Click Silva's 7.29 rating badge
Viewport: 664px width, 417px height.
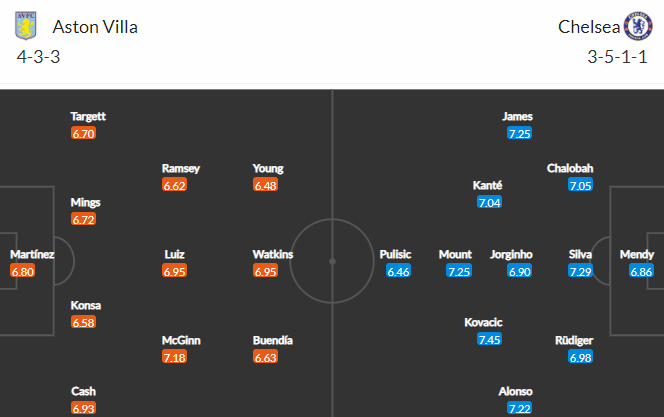(x=580, y=271)
